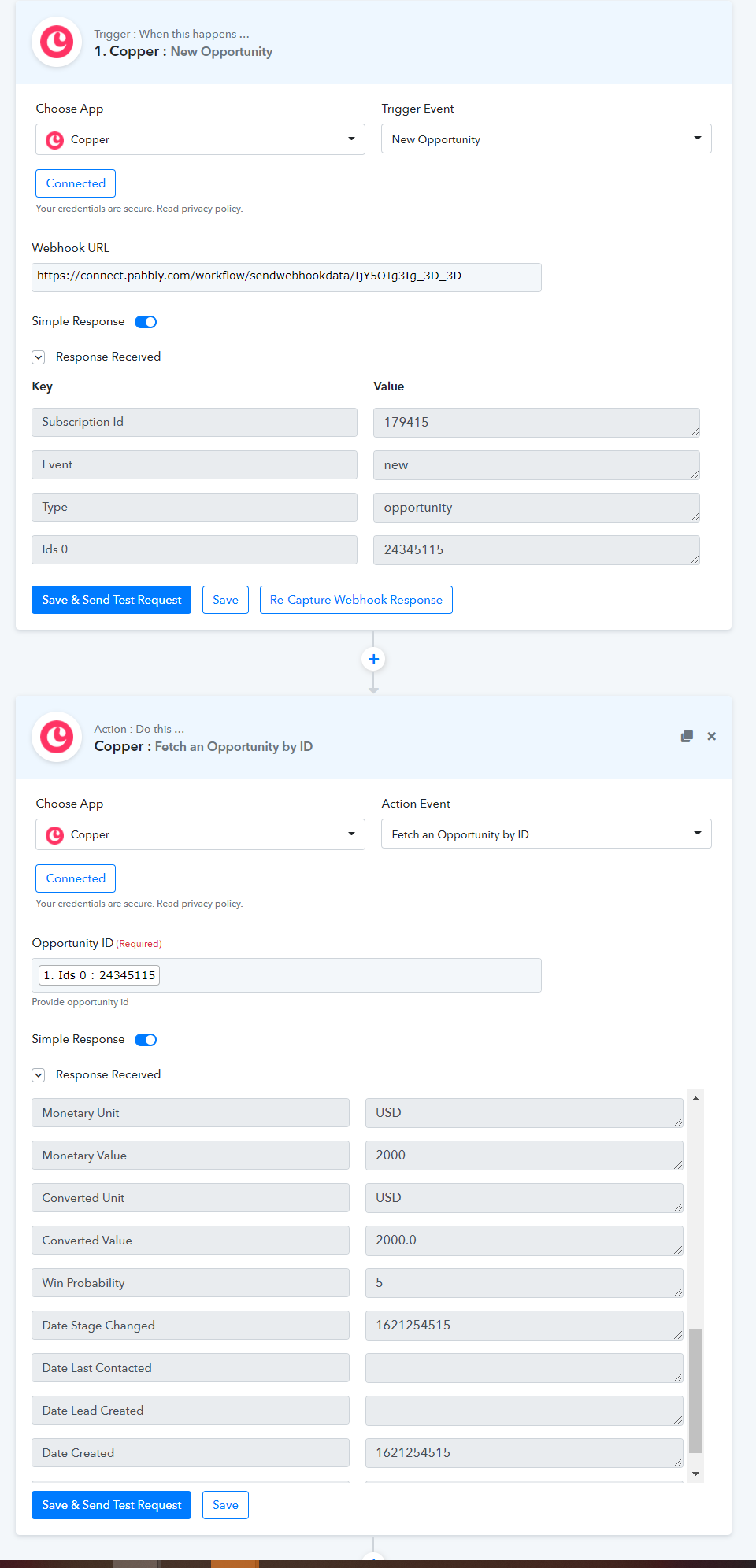Image resolution: width=756 pixels, height=1568 pixels.
Task: Click the Converted Unit value field showing USD
Action: (x=524, y=1198)
